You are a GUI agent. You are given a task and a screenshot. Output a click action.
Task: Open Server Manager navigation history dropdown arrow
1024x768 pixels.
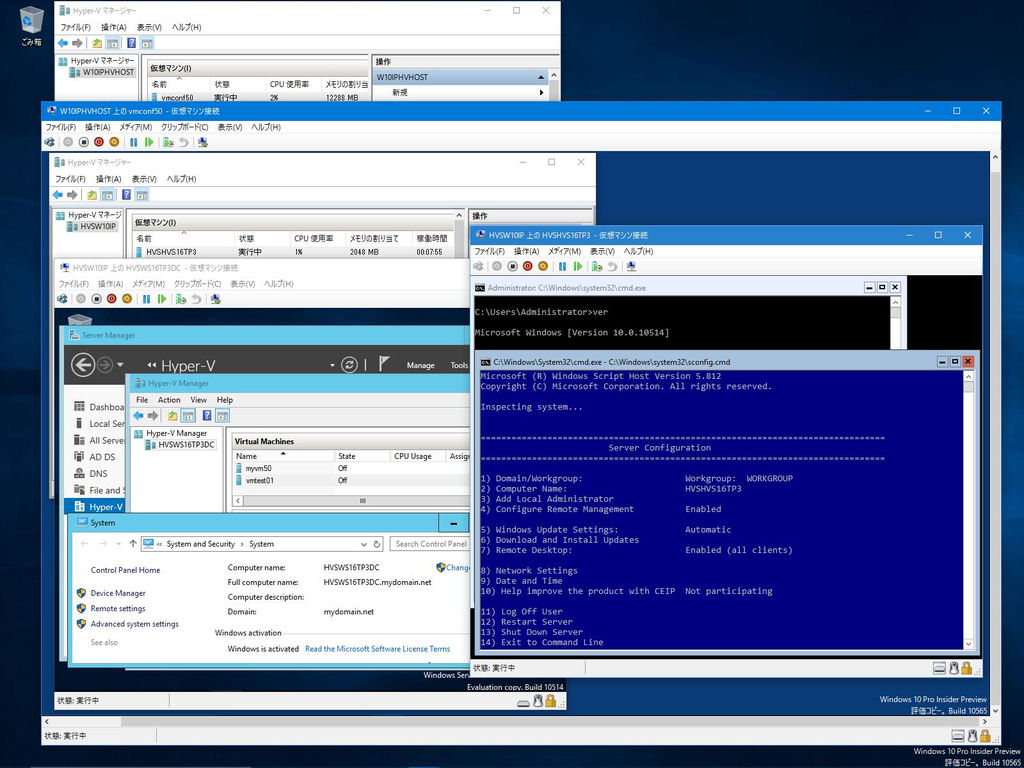[120, 364]
